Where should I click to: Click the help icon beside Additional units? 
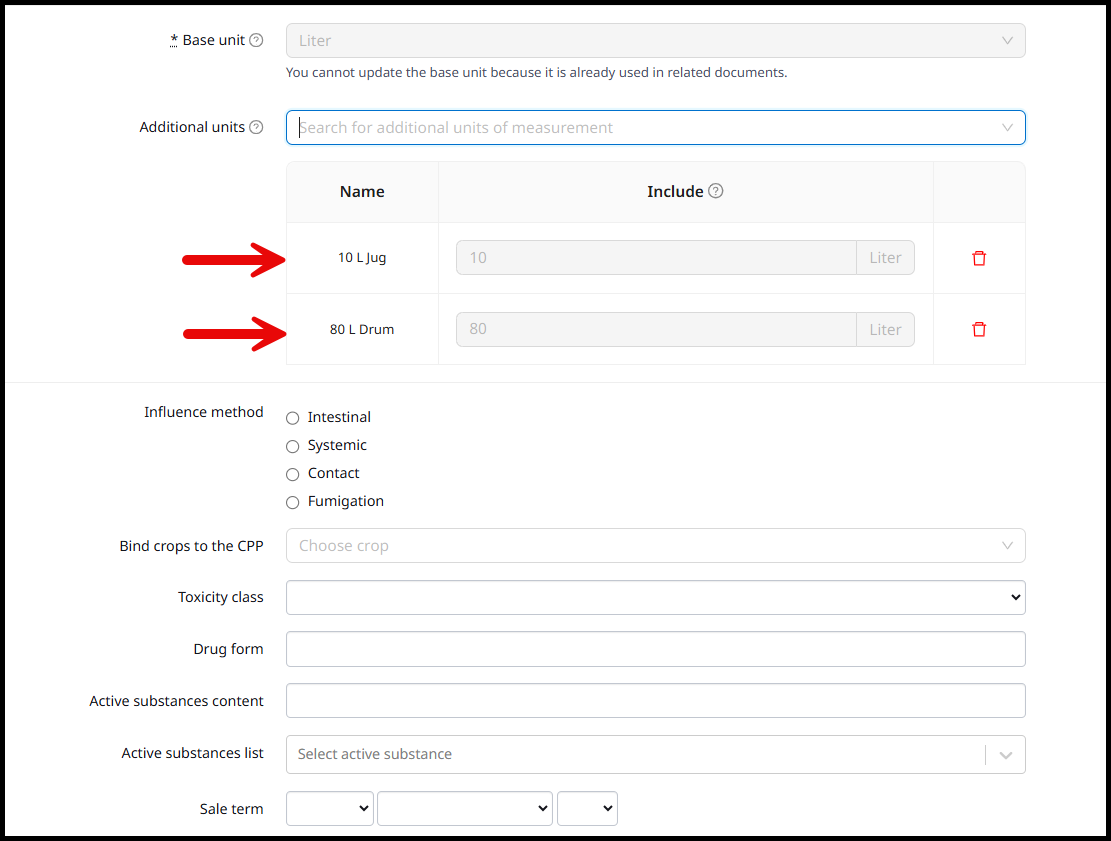tap(256, 128)
